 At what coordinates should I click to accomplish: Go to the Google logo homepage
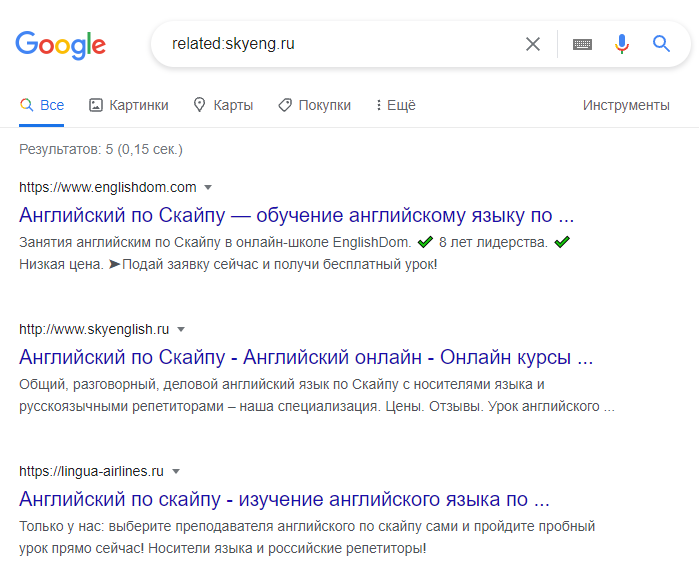click(61, 45)
